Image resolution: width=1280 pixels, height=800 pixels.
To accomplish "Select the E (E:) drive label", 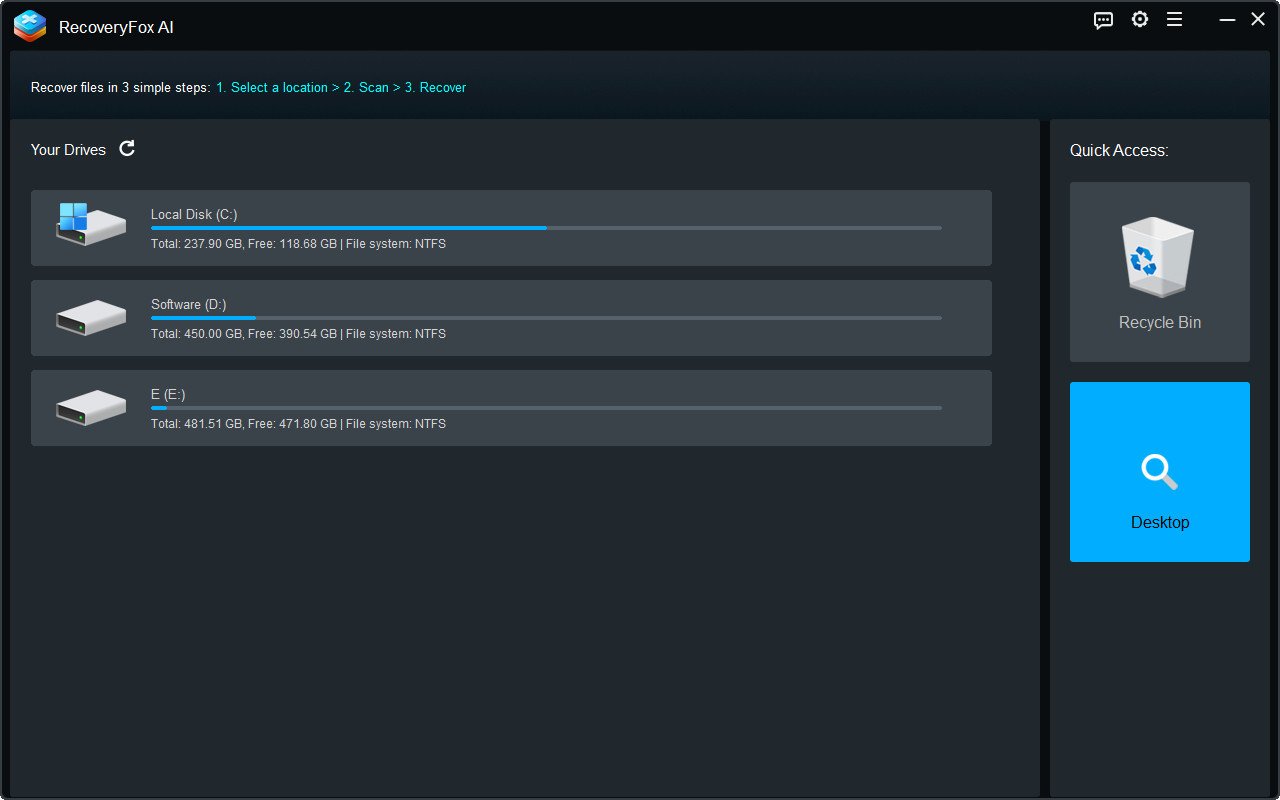I will [x=168, y=394].
